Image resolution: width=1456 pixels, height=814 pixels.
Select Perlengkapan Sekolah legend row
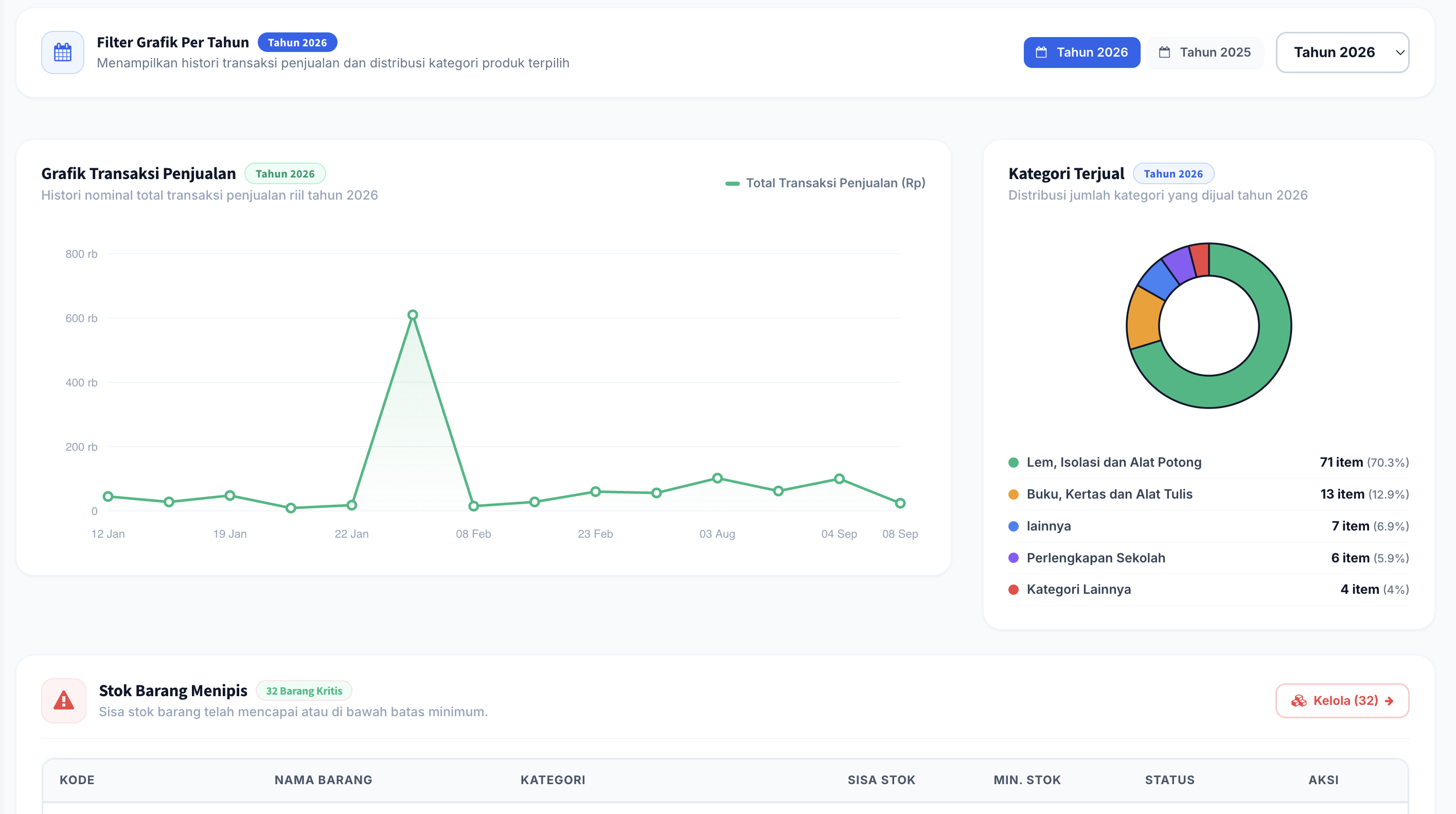pyautogui.click(x=1209, y=558)
